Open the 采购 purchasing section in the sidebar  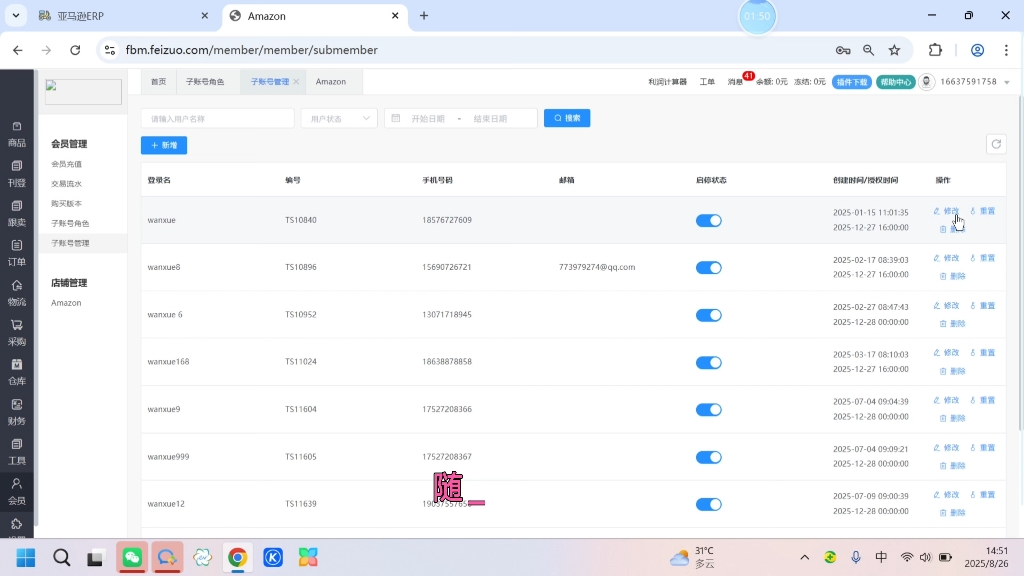tap(16, 333)
